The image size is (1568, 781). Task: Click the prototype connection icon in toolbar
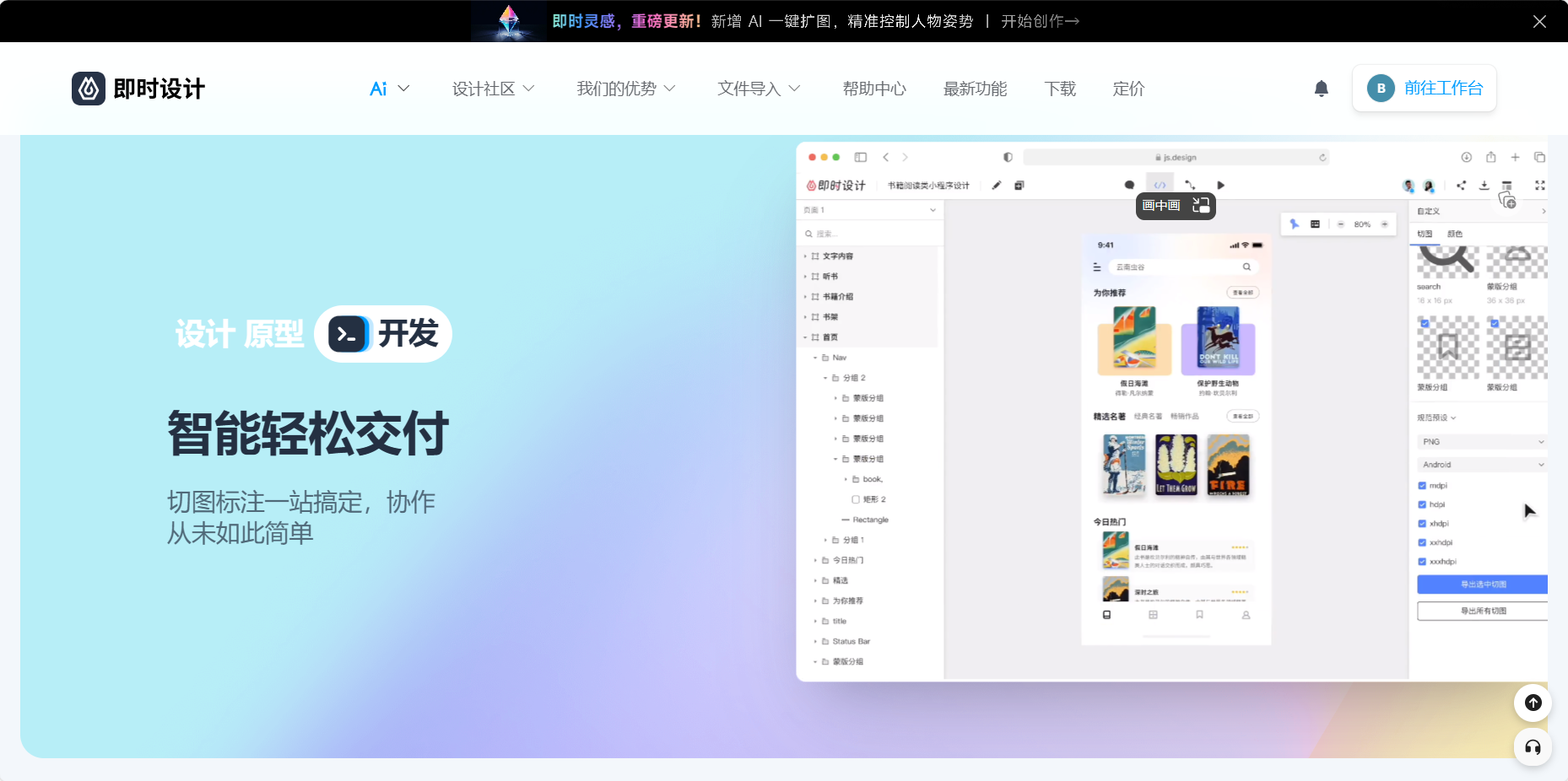pos(1190,185)
